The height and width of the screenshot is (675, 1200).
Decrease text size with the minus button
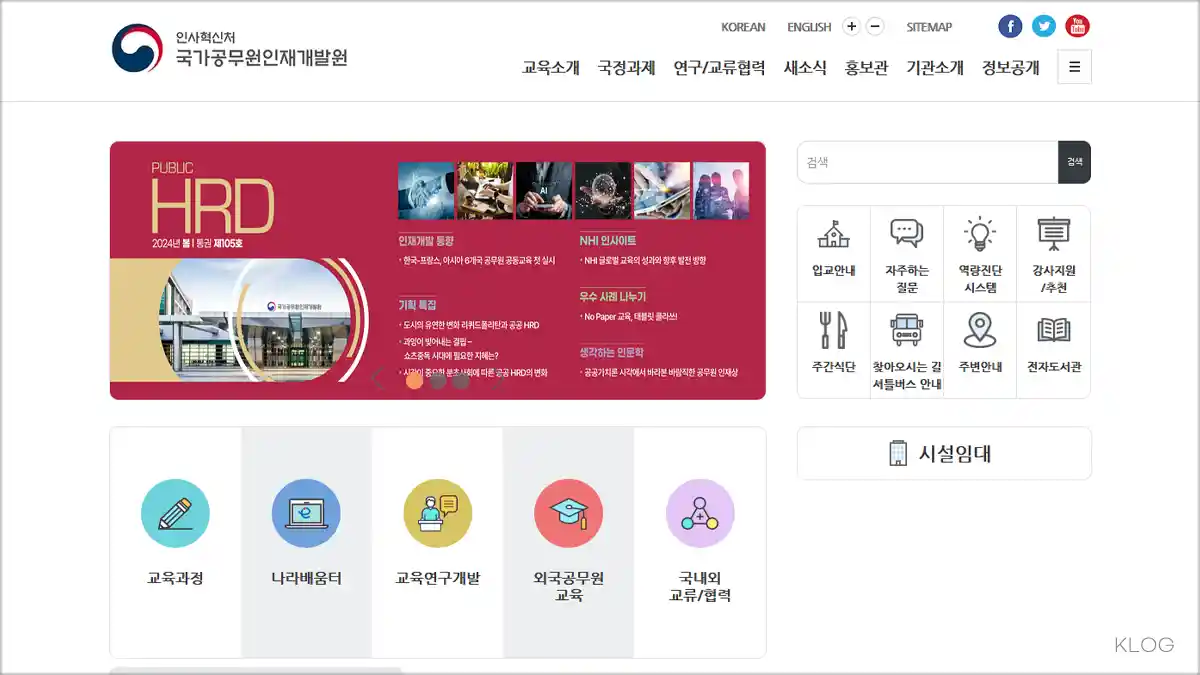[x=874, y=26]
